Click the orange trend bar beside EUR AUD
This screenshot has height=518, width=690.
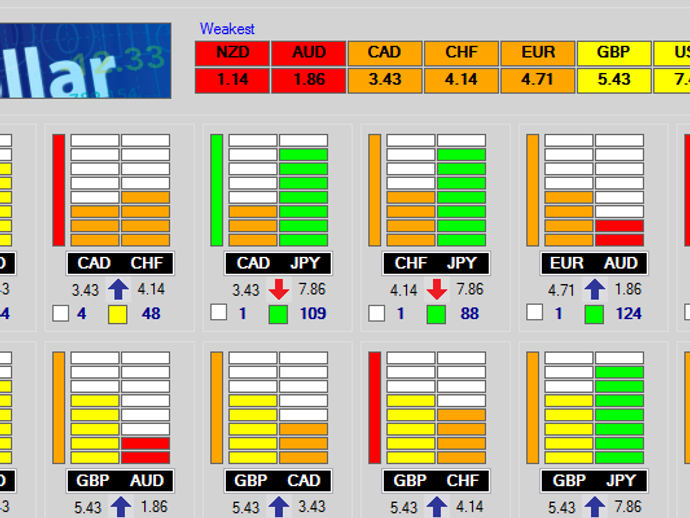pos(532,190)
